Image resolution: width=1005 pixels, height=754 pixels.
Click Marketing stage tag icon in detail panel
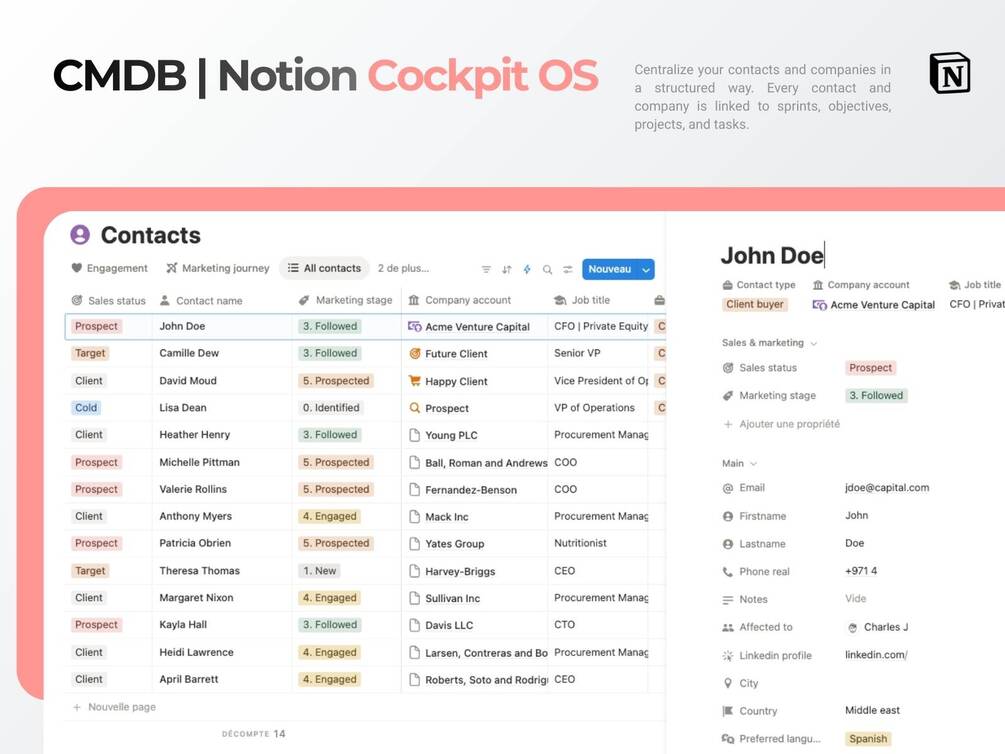727,396
